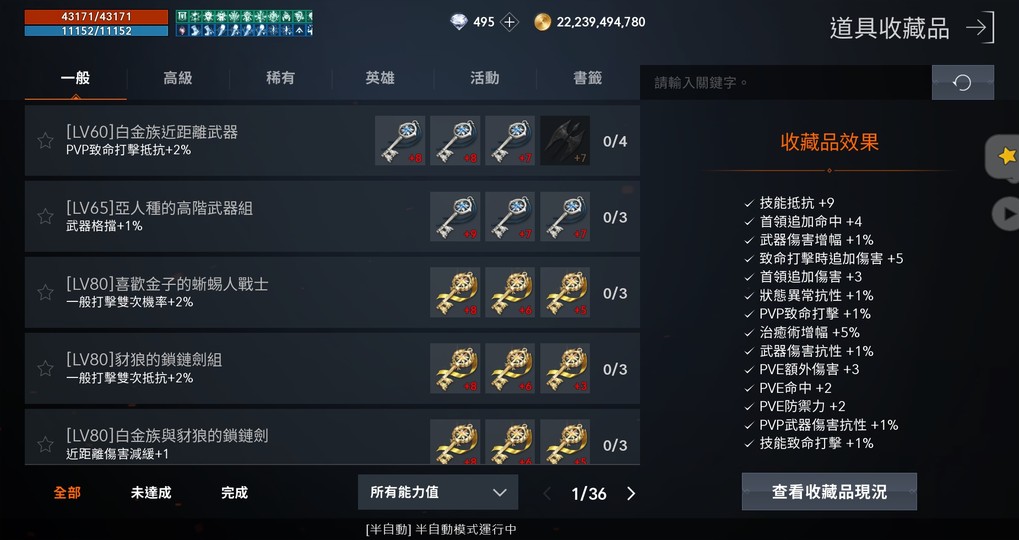Click the exit arrow beside 道具收藏品

click(x=979, y=27)
